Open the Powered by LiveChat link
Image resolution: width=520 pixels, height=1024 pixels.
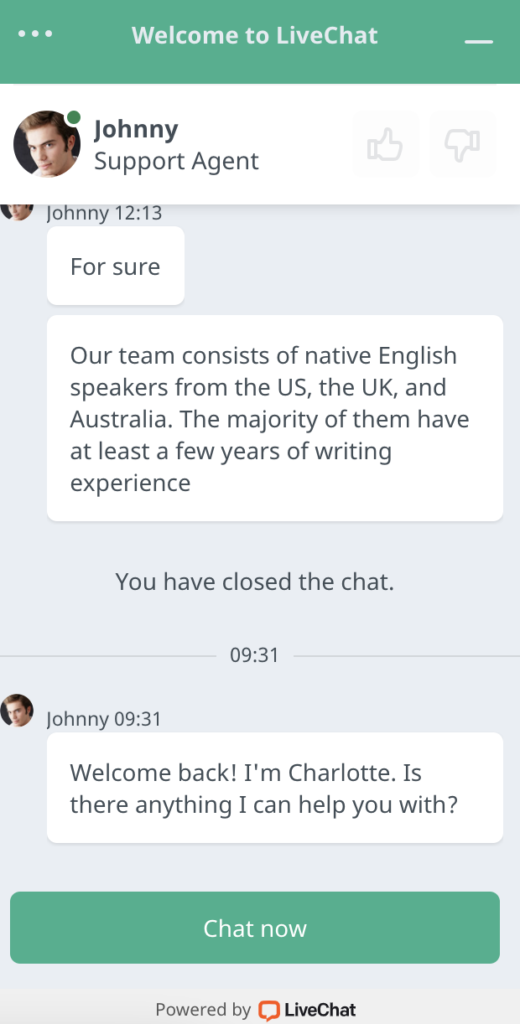click(x=256, y=1010)
